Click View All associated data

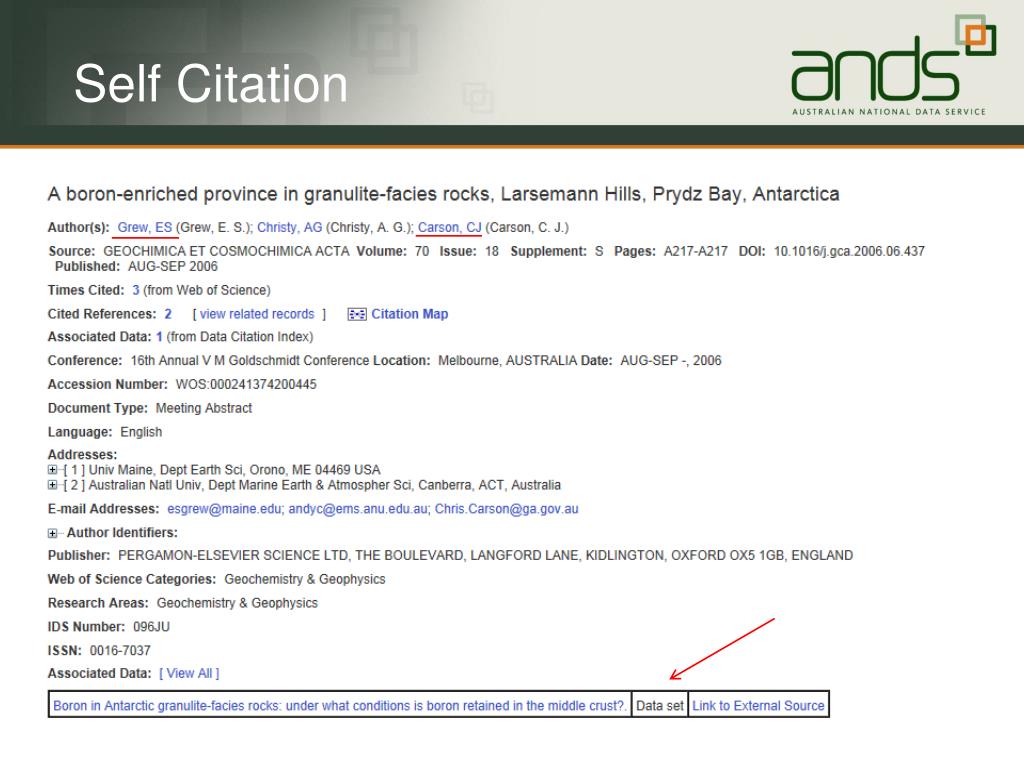[x=189, y=673]
